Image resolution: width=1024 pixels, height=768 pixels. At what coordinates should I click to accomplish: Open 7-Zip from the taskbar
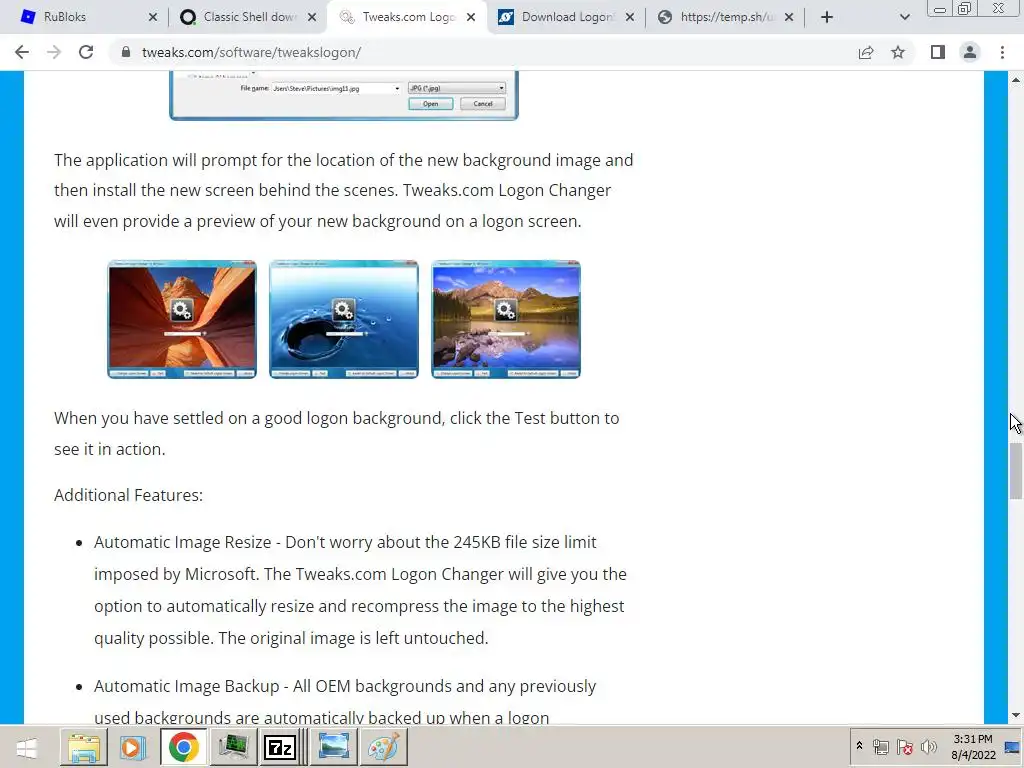[x=280, y=747]
